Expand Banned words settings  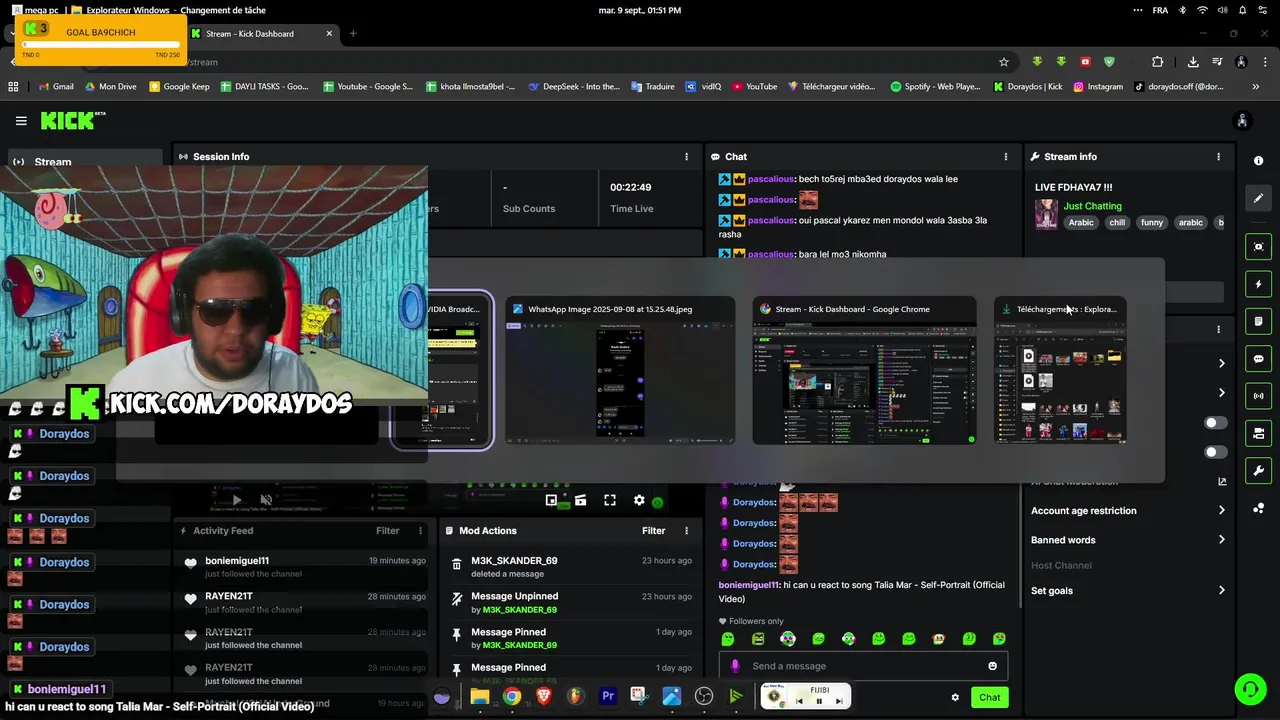click(1127, 540)
